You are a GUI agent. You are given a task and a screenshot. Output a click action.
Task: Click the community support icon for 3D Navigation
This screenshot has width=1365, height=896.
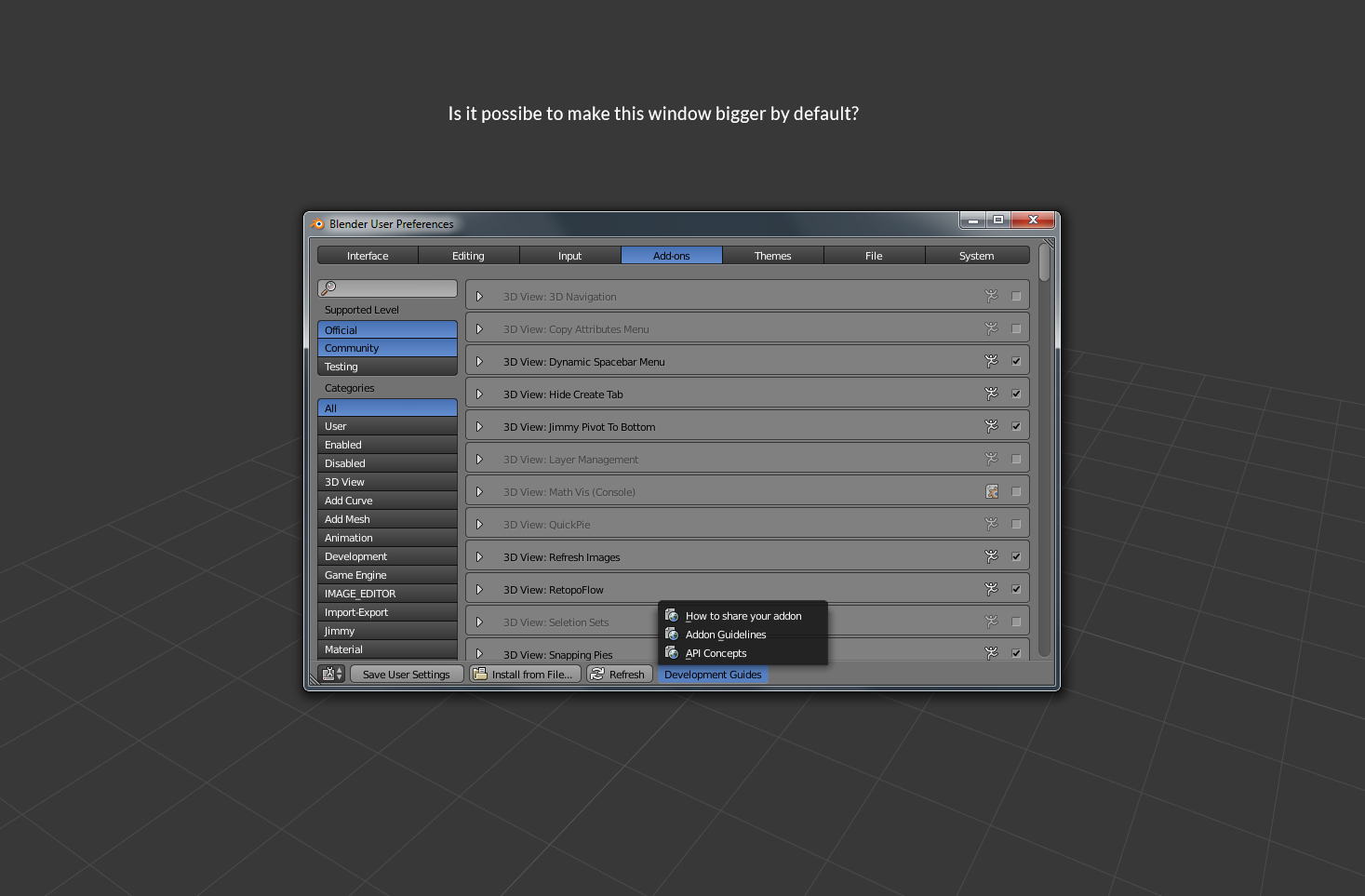click(x=992, y=296)
